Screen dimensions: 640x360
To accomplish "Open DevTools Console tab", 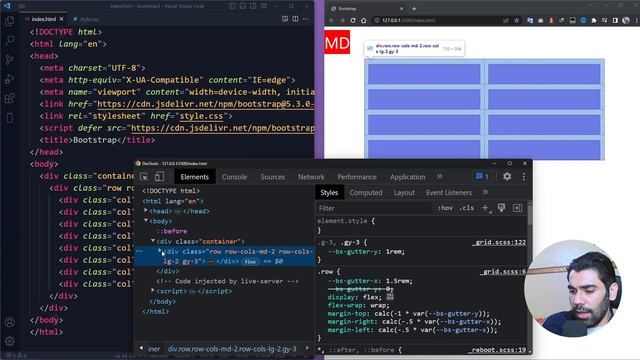I will tap(234, 177).
